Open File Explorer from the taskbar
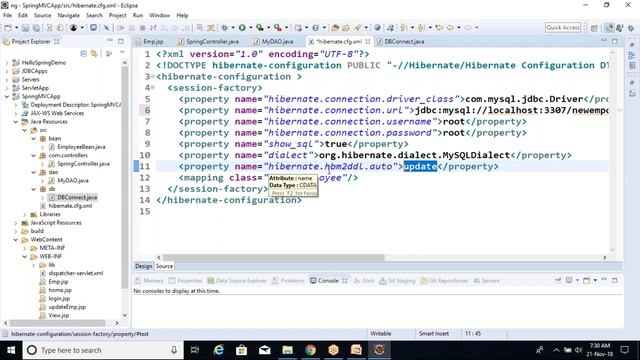The image size is (640, 360). coord(287,350)
